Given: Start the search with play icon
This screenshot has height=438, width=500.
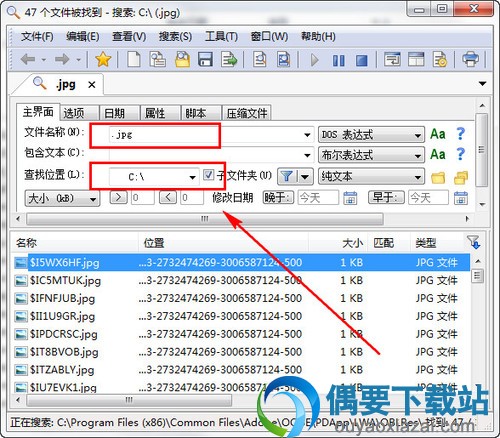Looking at the screenshot, I should coord(314,60).
